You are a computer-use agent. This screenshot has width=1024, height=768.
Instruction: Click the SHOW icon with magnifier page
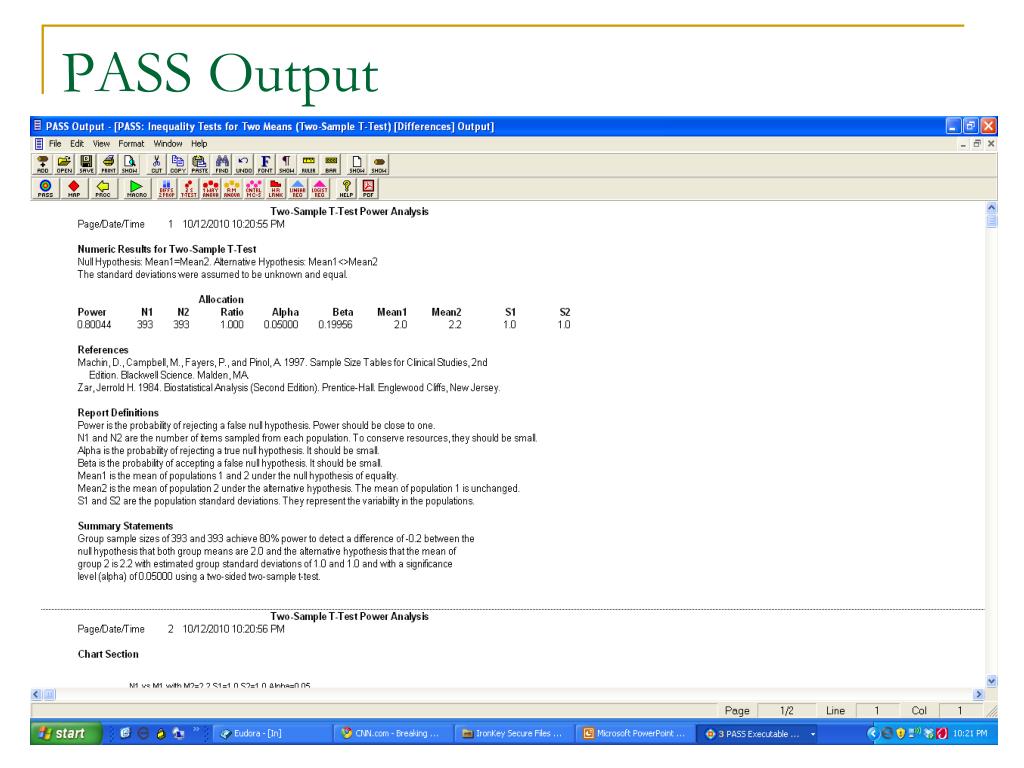pyautogui.click(x=129, y=164)
